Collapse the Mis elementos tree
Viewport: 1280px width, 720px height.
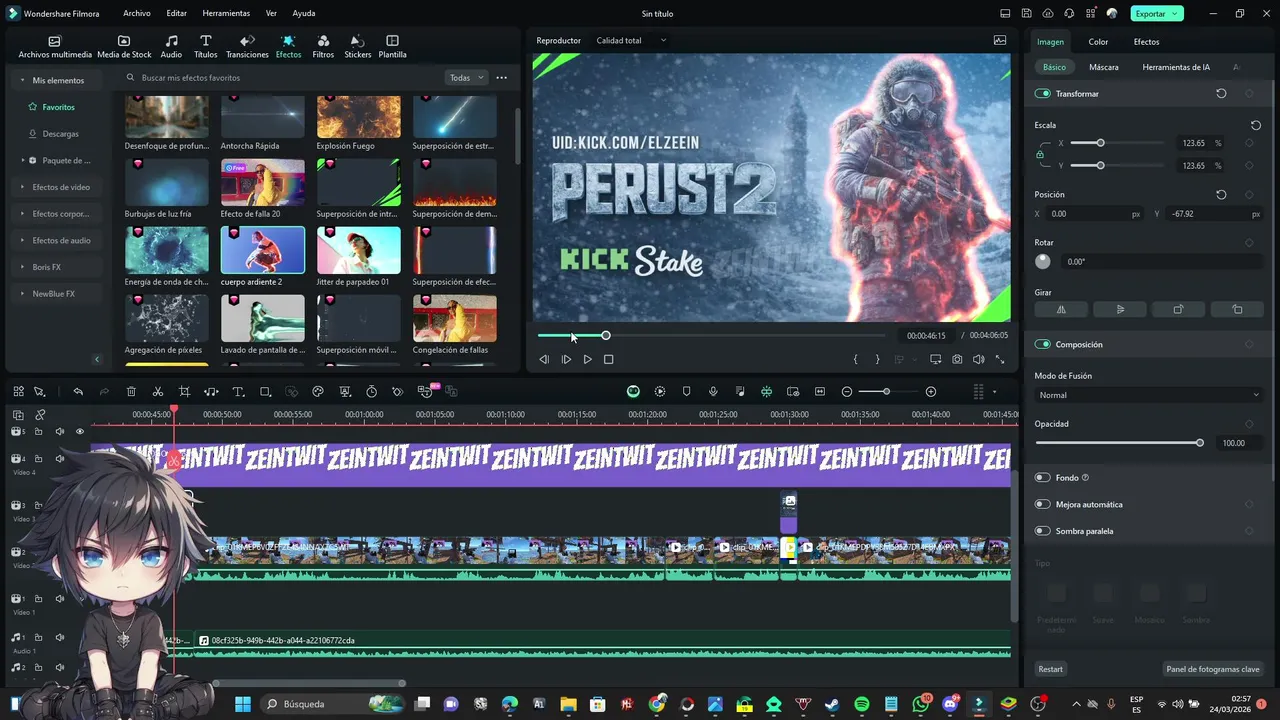[23, 80]
